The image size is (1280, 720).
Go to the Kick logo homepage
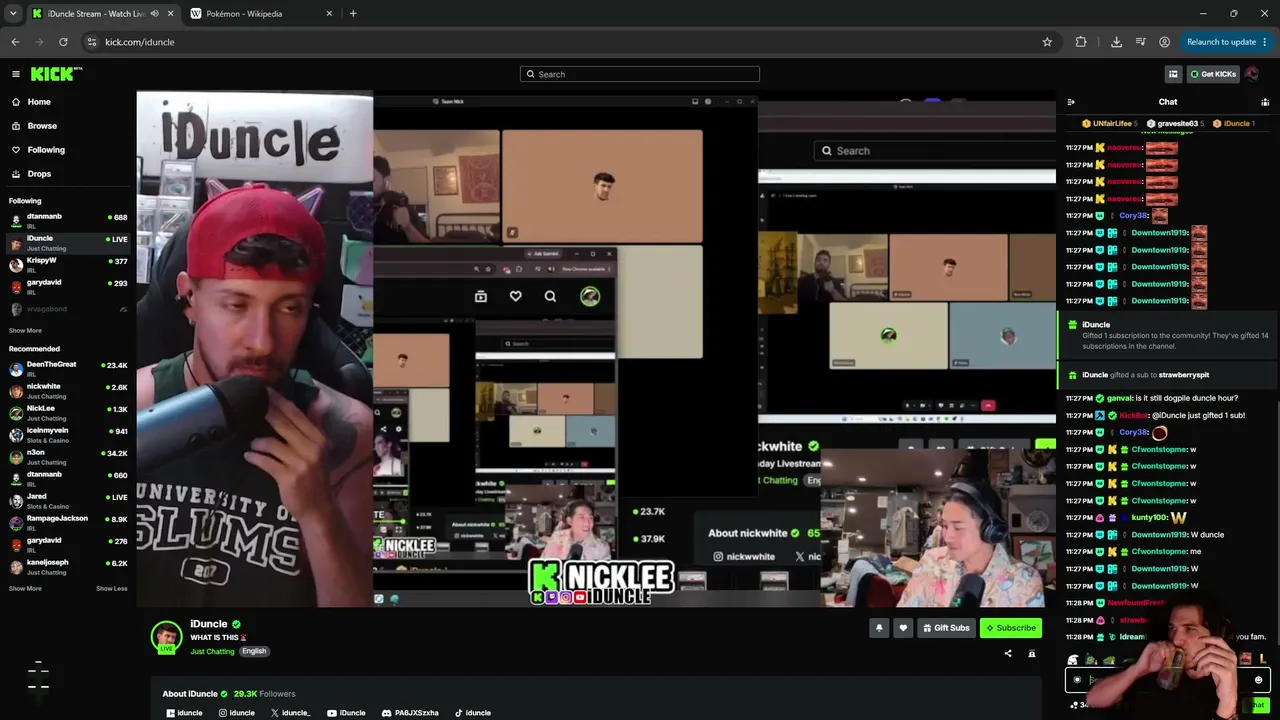pyautogui.click(x=55, y=74)
